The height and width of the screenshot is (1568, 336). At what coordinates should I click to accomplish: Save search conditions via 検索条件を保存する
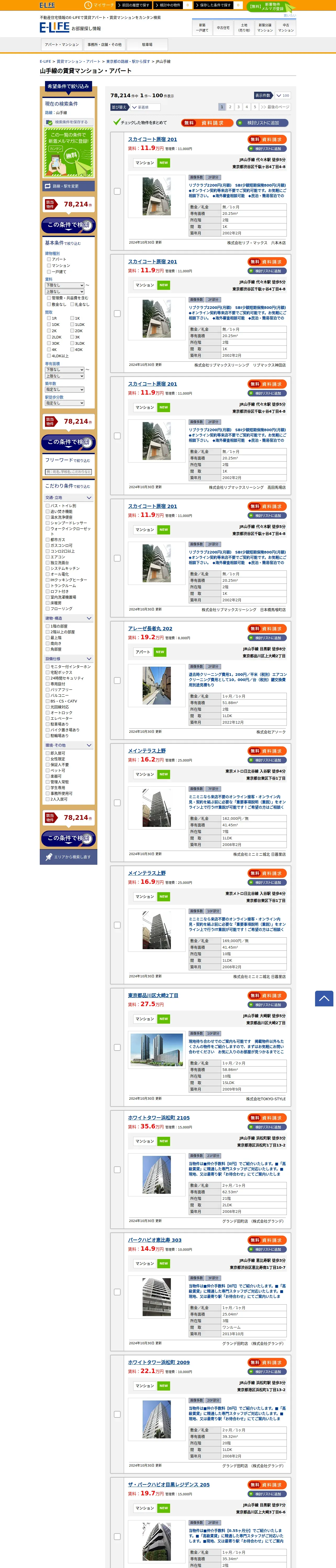pos(68,122)
